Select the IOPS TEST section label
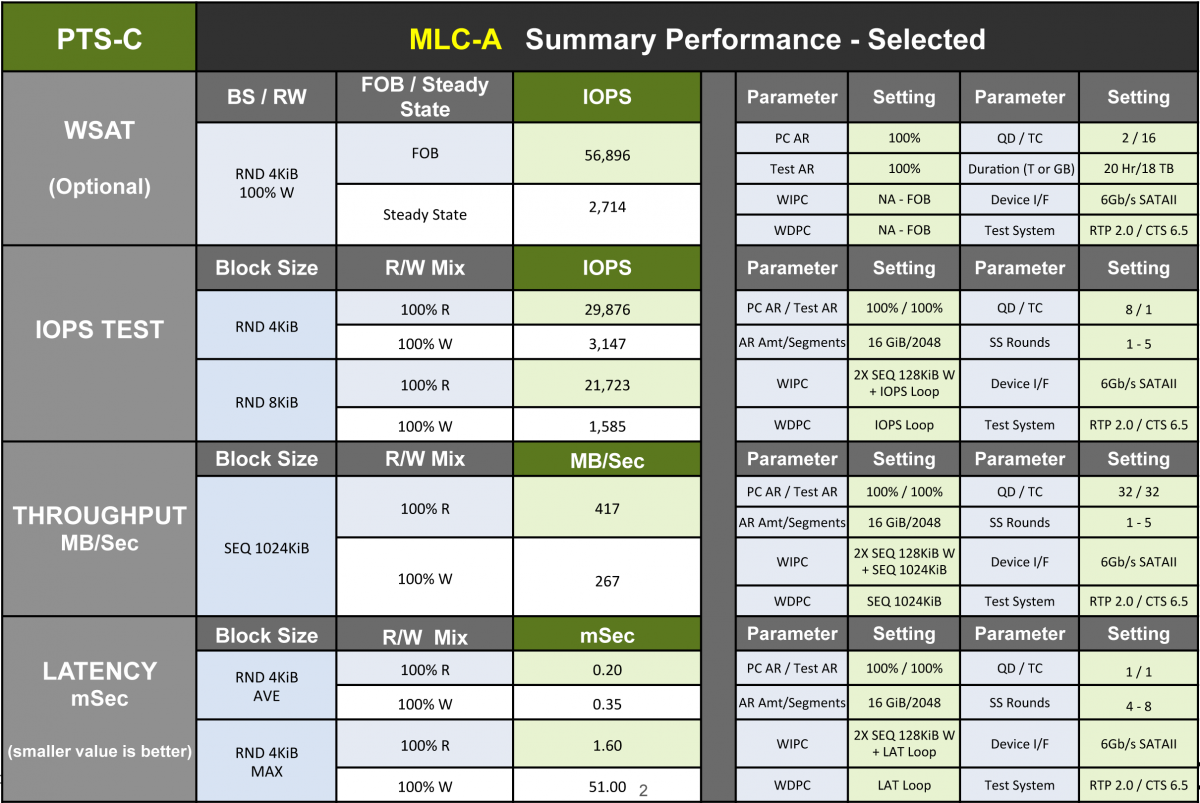The height and width of the screenshot is (803, 1200). (x=98, y=330)
